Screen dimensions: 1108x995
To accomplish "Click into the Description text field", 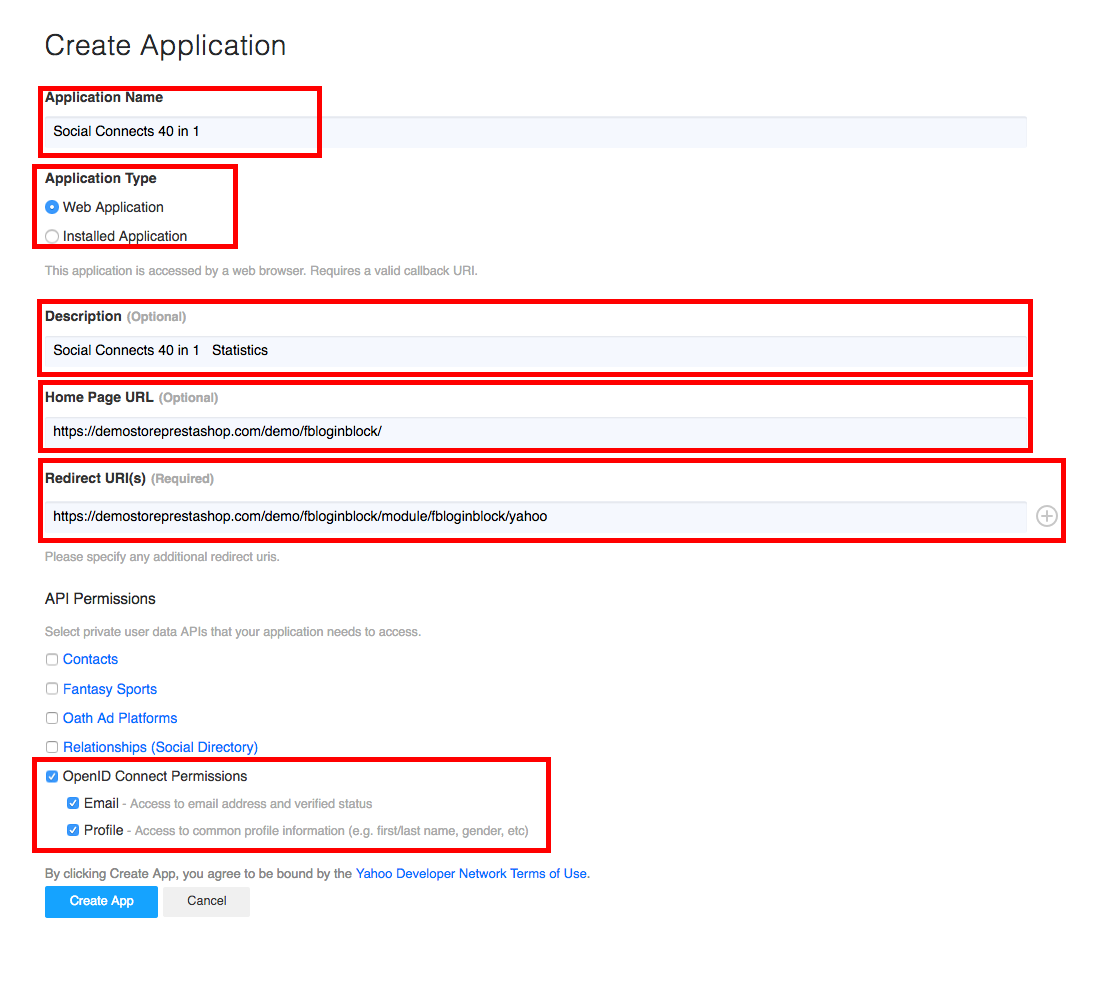I will (536, 351).
